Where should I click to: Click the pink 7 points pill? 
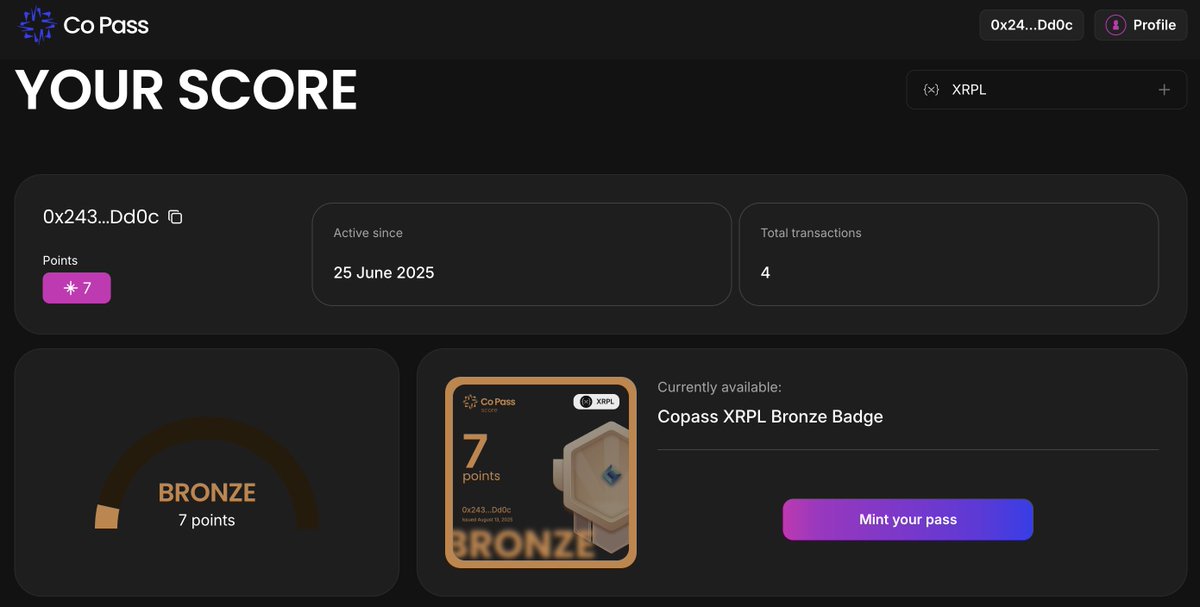click(x=77, y=288)
